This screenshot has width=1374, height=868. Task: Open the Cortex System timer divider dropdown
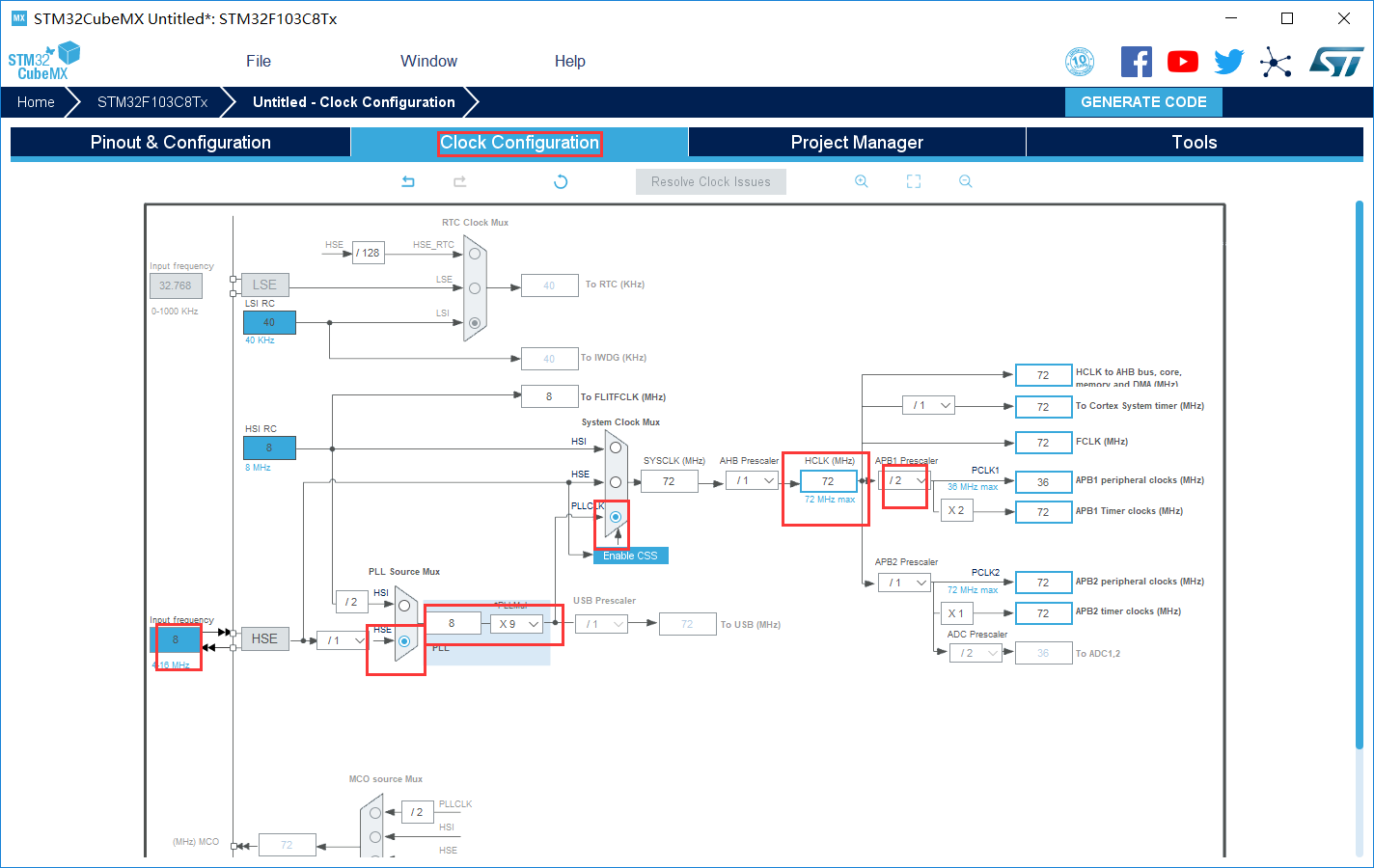[929, 405]
